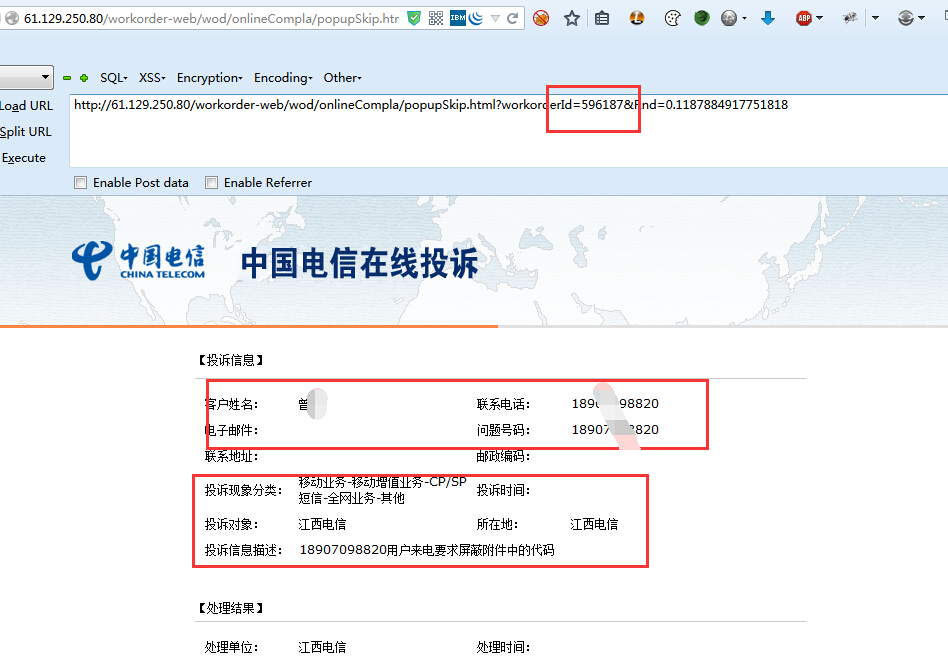Click the 处理单位 value 江西电信
The image size is (948, 656).
click(322, 648)
